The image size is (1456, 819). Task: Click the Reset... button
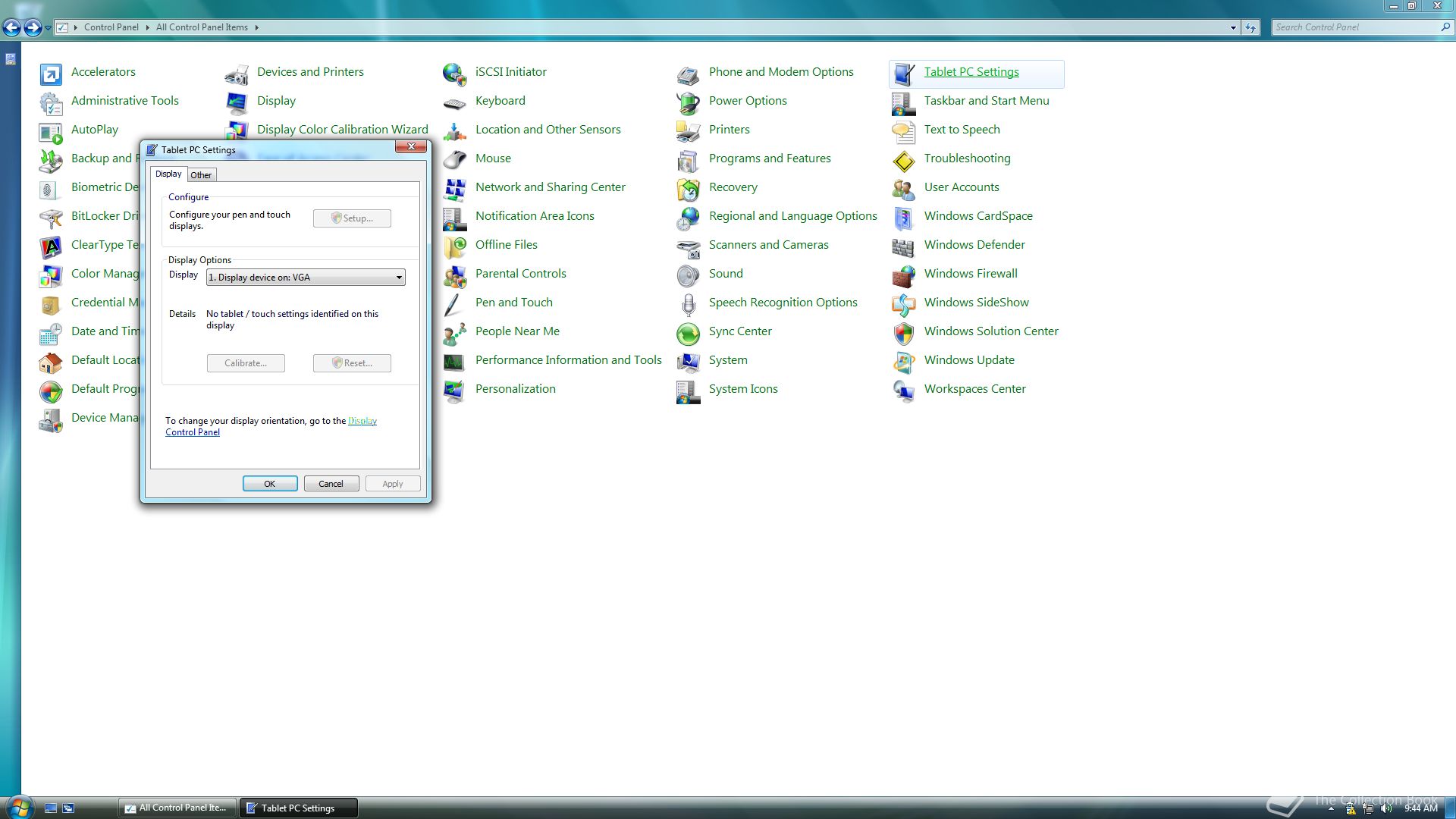click(x=352, y=363)
